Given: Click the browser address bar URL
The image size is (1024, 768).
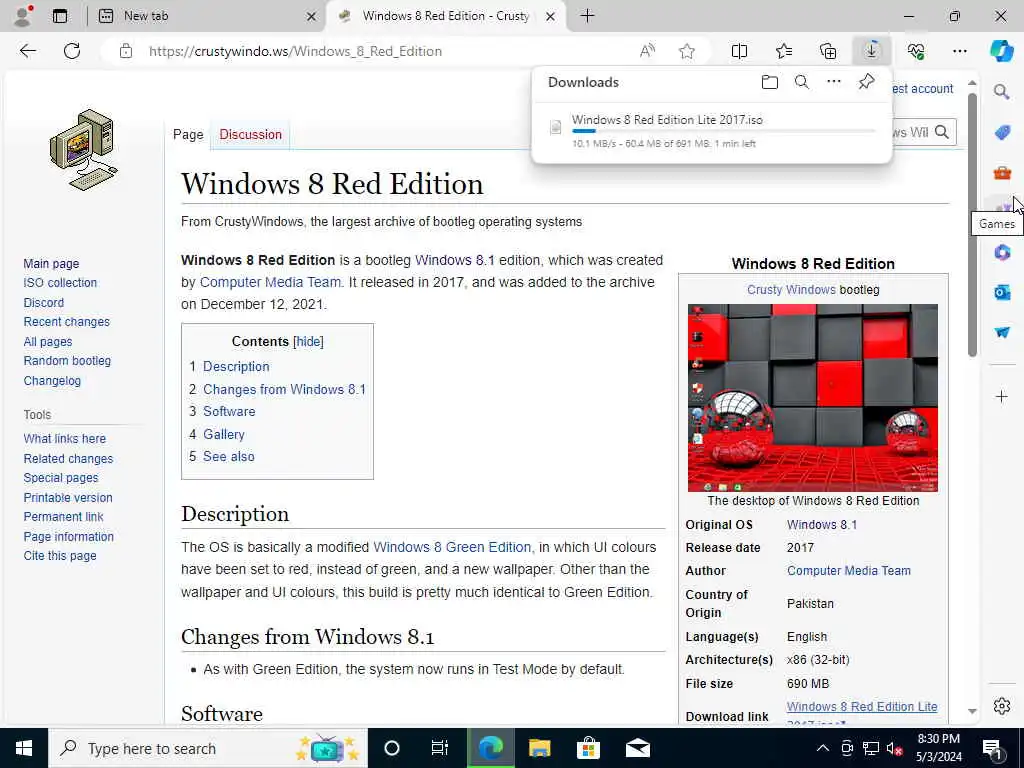Looking at the screenshot, I should (x=295, y=51).
